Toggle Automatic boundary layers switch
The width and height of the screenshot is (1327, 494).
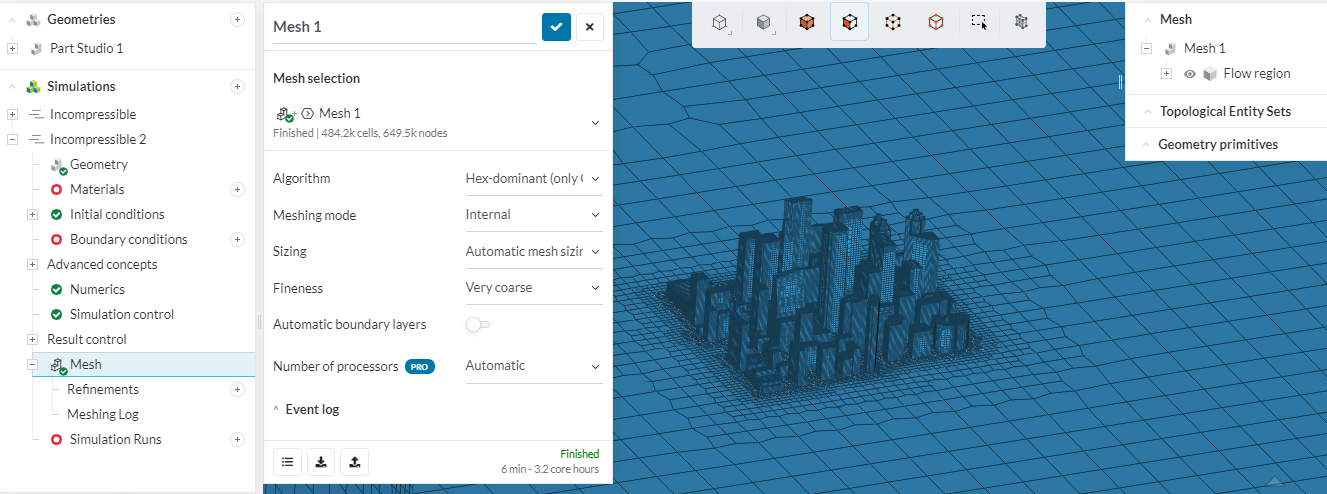pyautogui.click(x=478, y=324)
